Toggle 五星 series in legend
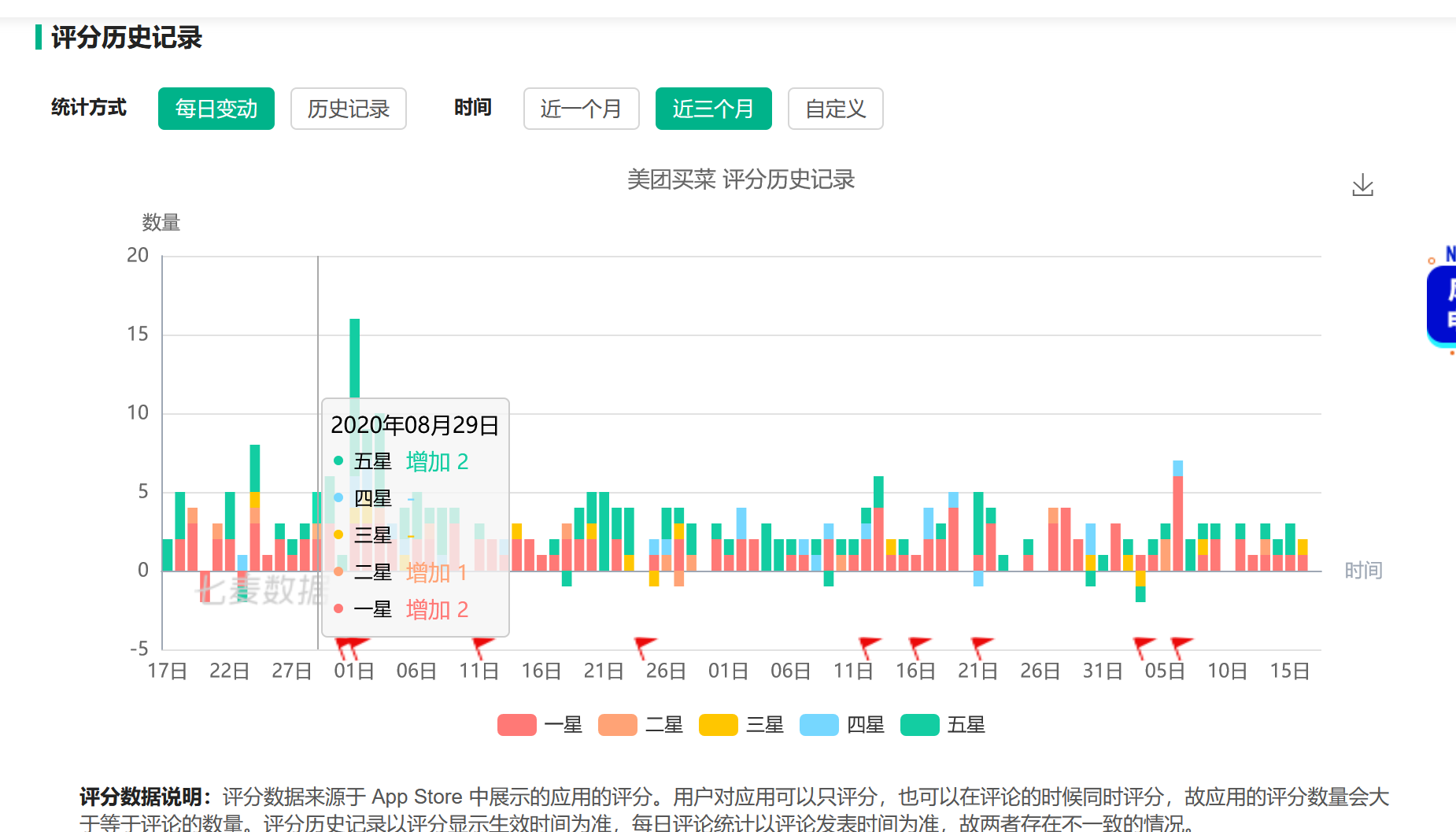The image size is (1456, 832). pos(943,725)
